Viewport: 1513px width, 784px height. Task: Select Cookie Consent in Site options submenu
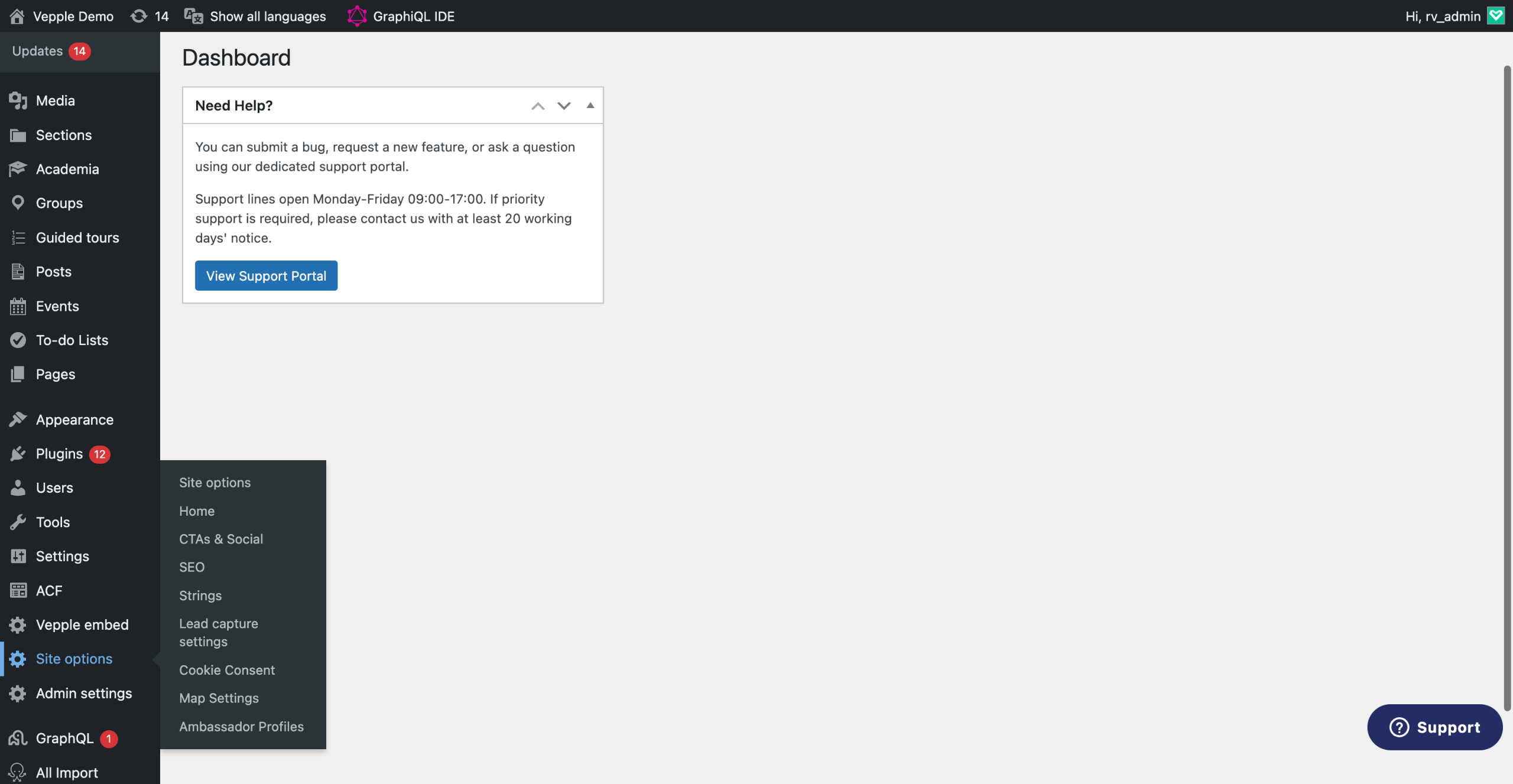coord(227,670)
